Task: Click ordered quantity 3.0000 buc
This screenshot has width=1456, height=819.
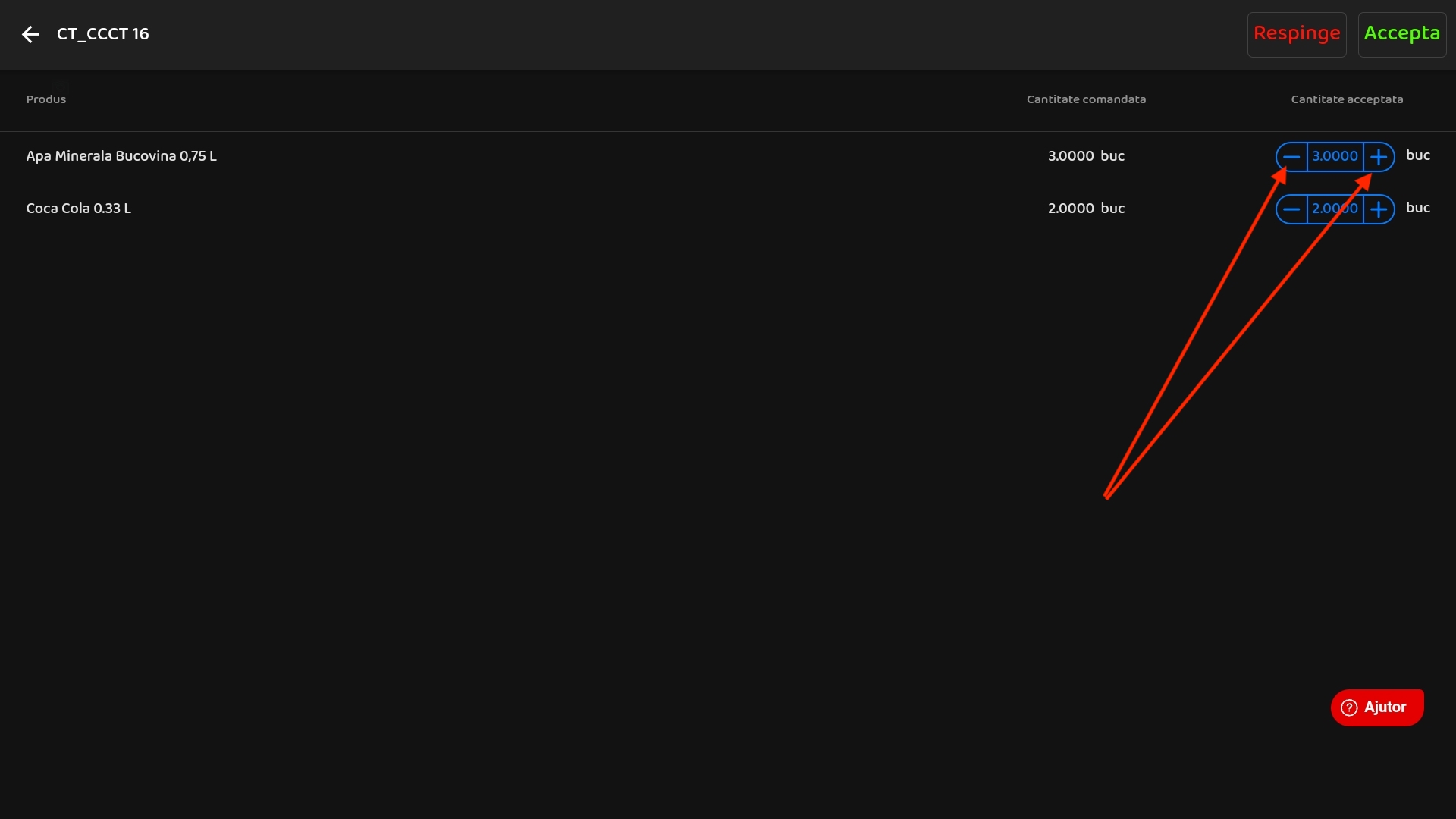Action: tap(1086, 156)
